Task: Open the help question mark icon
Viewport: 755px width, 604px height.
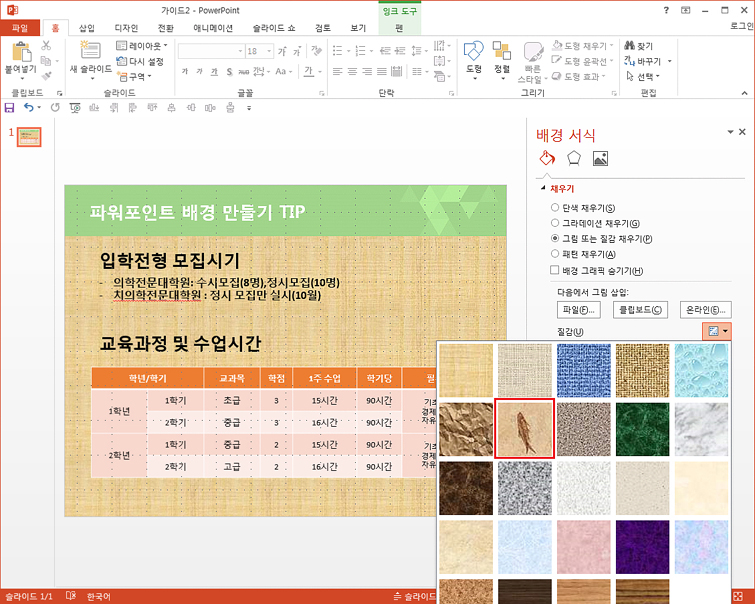Action: [666, 10]
